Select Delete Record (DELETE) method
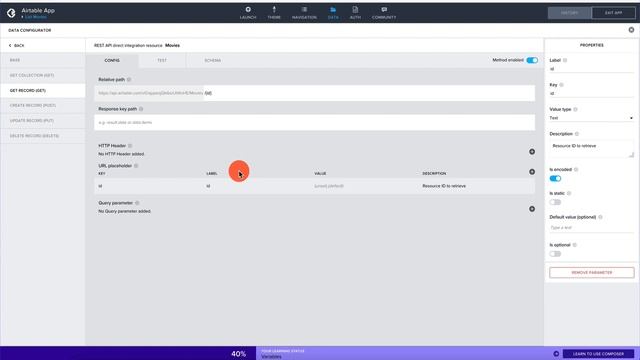This screenshot has height=360, width=640. coord(43,136)
